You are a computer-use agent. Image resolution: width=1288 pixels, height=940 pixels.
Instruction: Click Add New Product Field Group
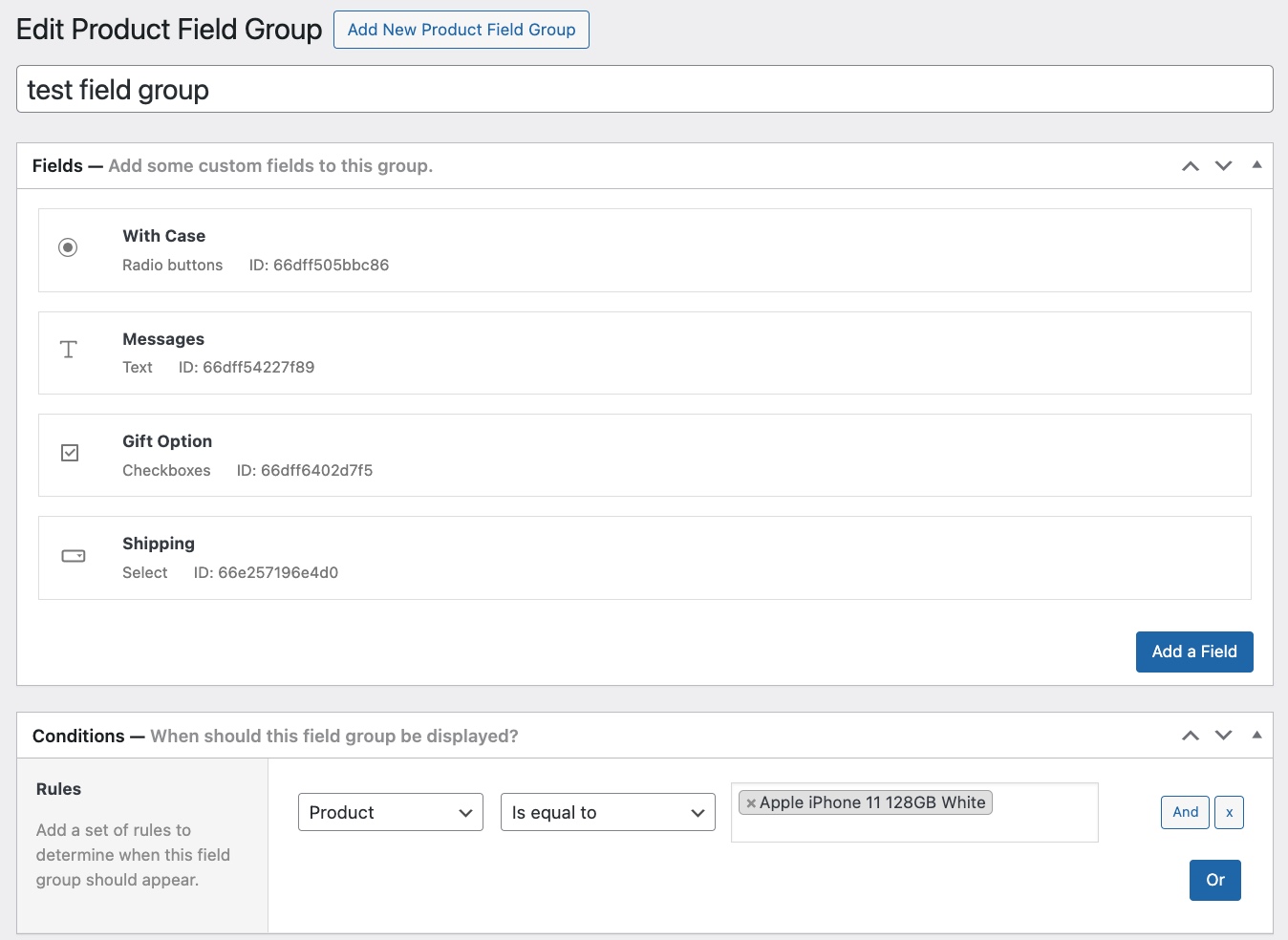tap(461, 30)
